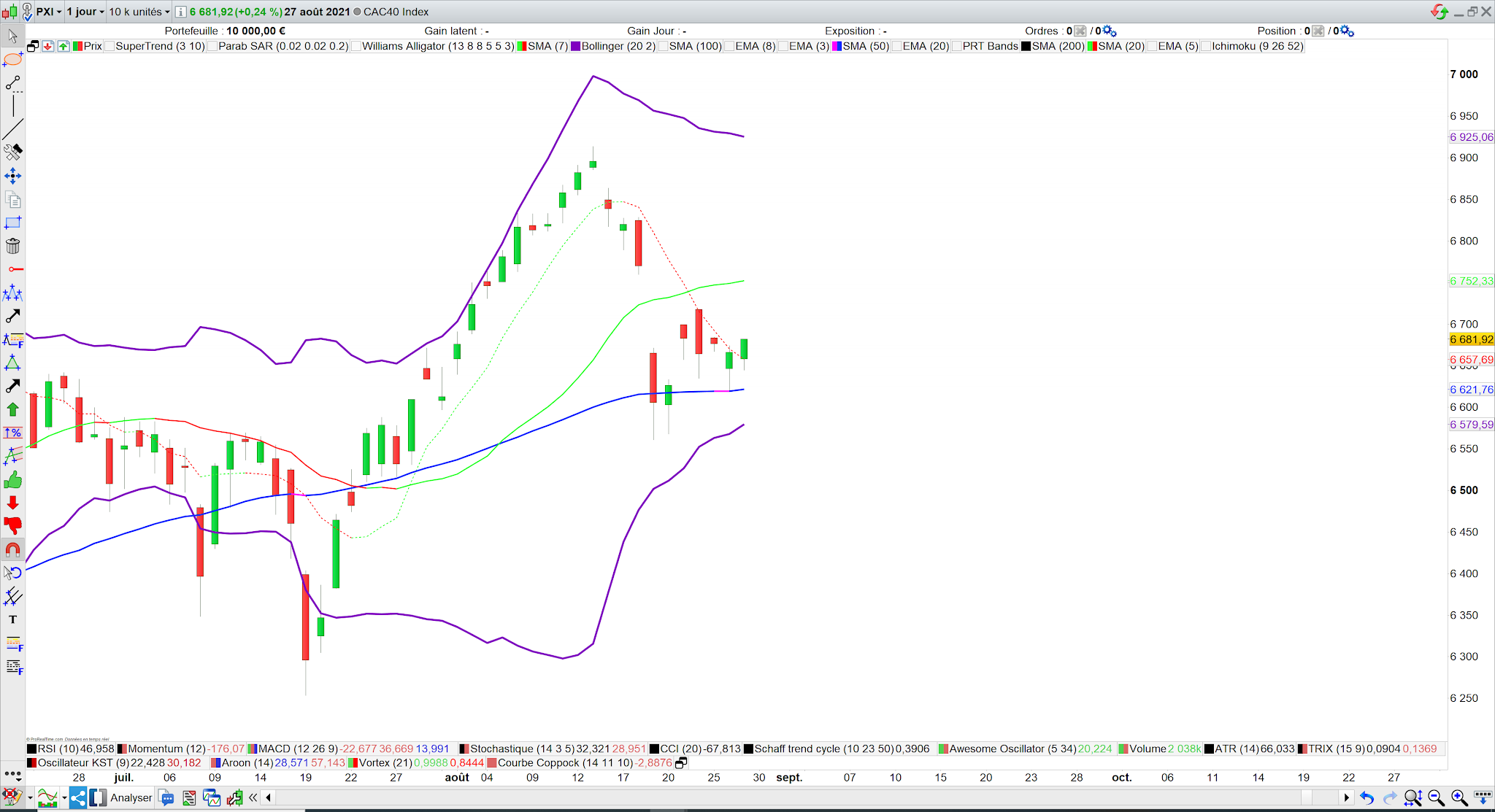Click the SMA (200) black color swatch
Image resolution: width=1495 pixels, height=812 pixels.
(x=1026, y=46)
